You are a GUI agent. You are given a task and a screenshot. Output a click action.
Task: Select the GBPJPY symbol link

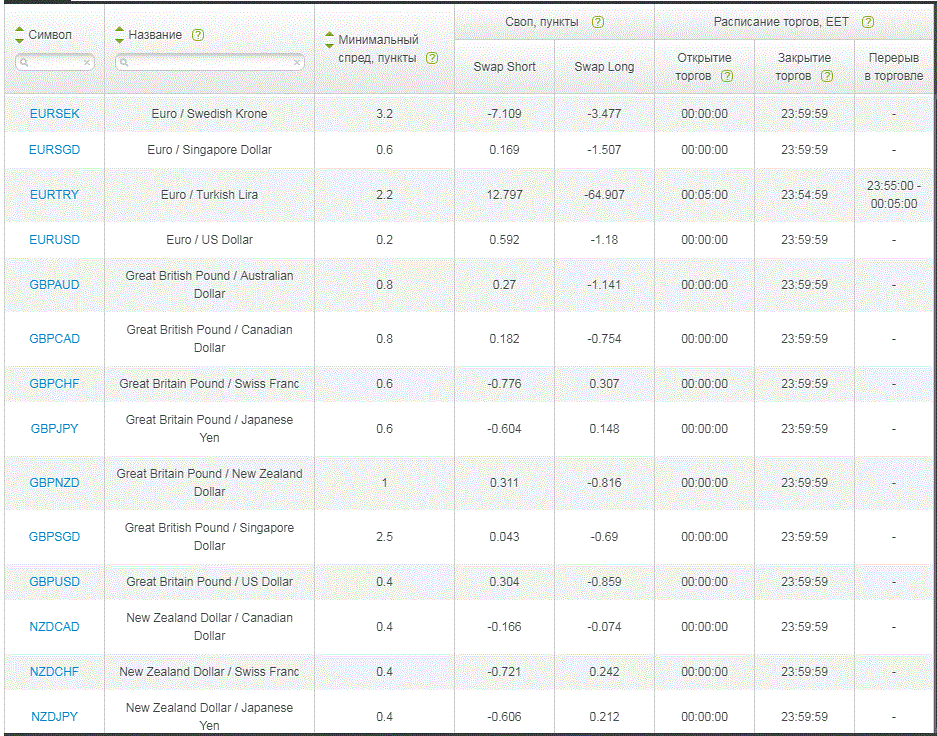click(x=55, y=429)
